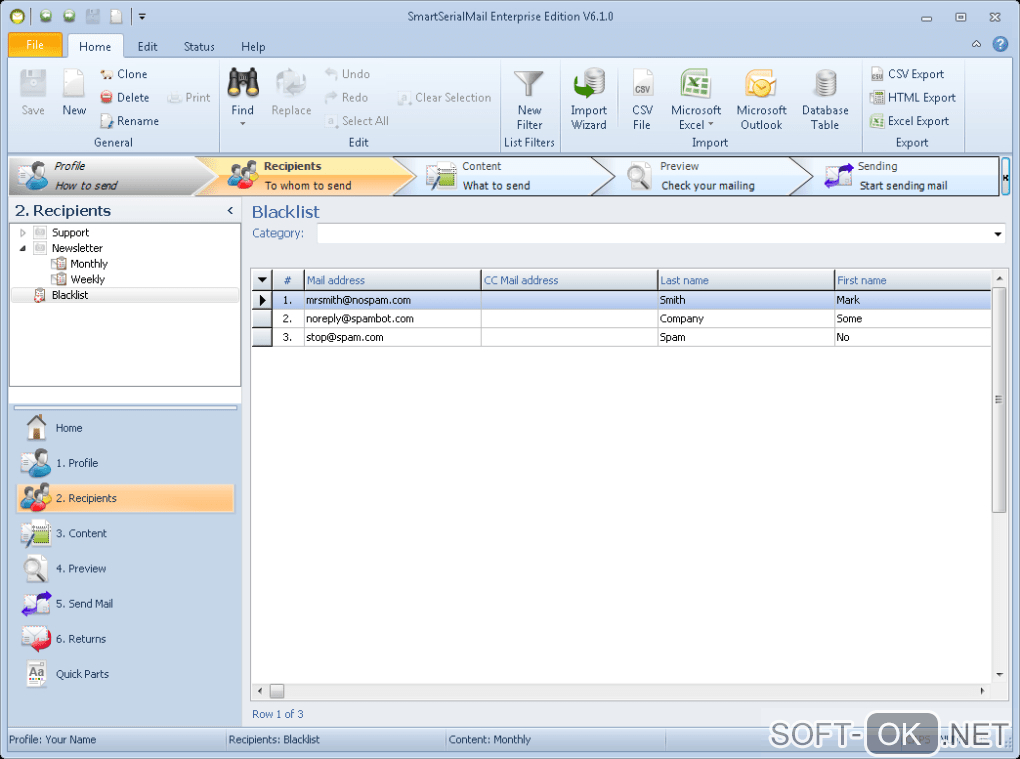Click row selector for row 2
This screenshot has width=1020, height=759.
pyautogui.click(x=262, y=319)
